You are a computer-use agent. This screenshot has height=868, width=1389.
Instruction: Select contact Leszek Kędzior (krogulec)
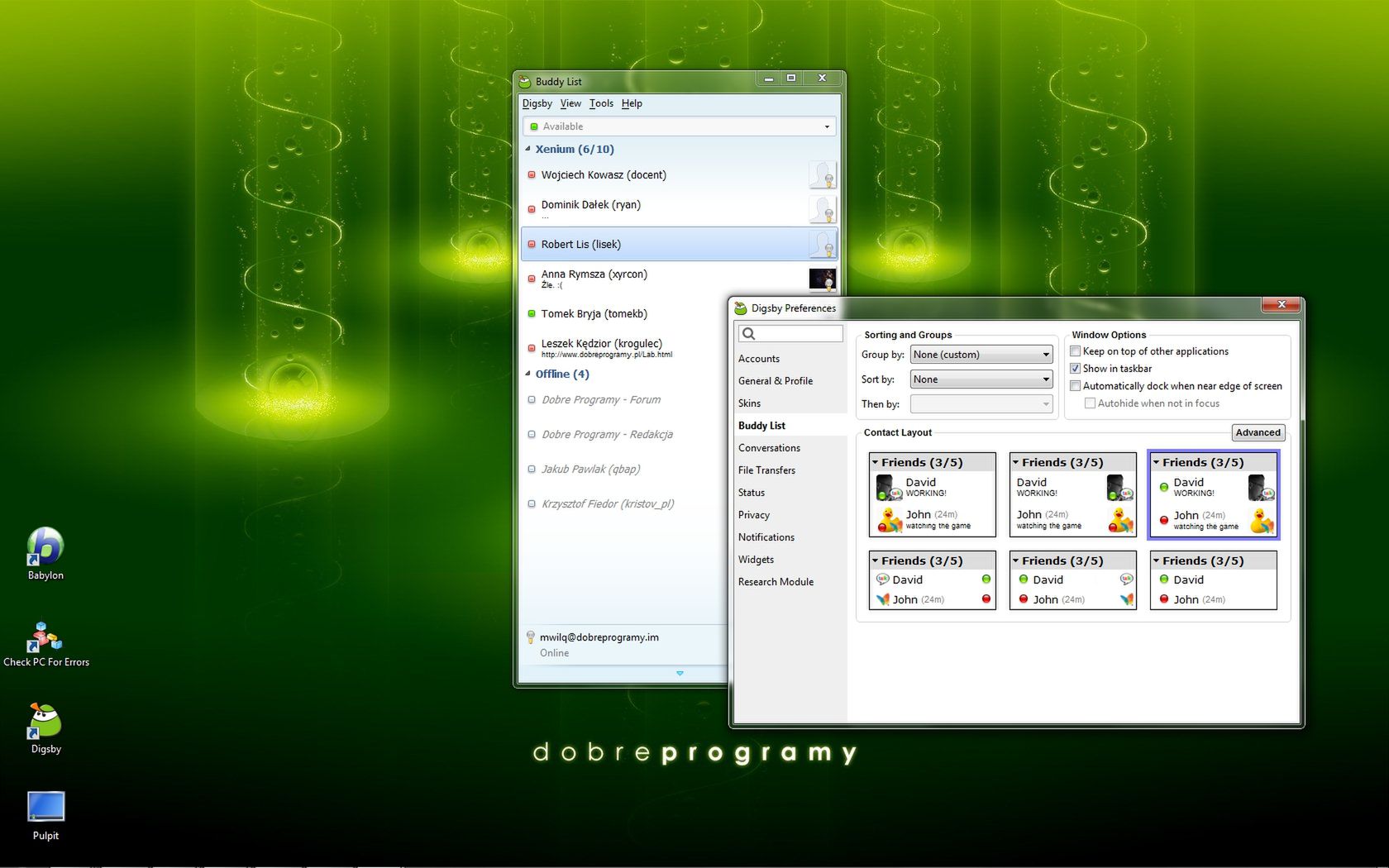pos(624,348)
